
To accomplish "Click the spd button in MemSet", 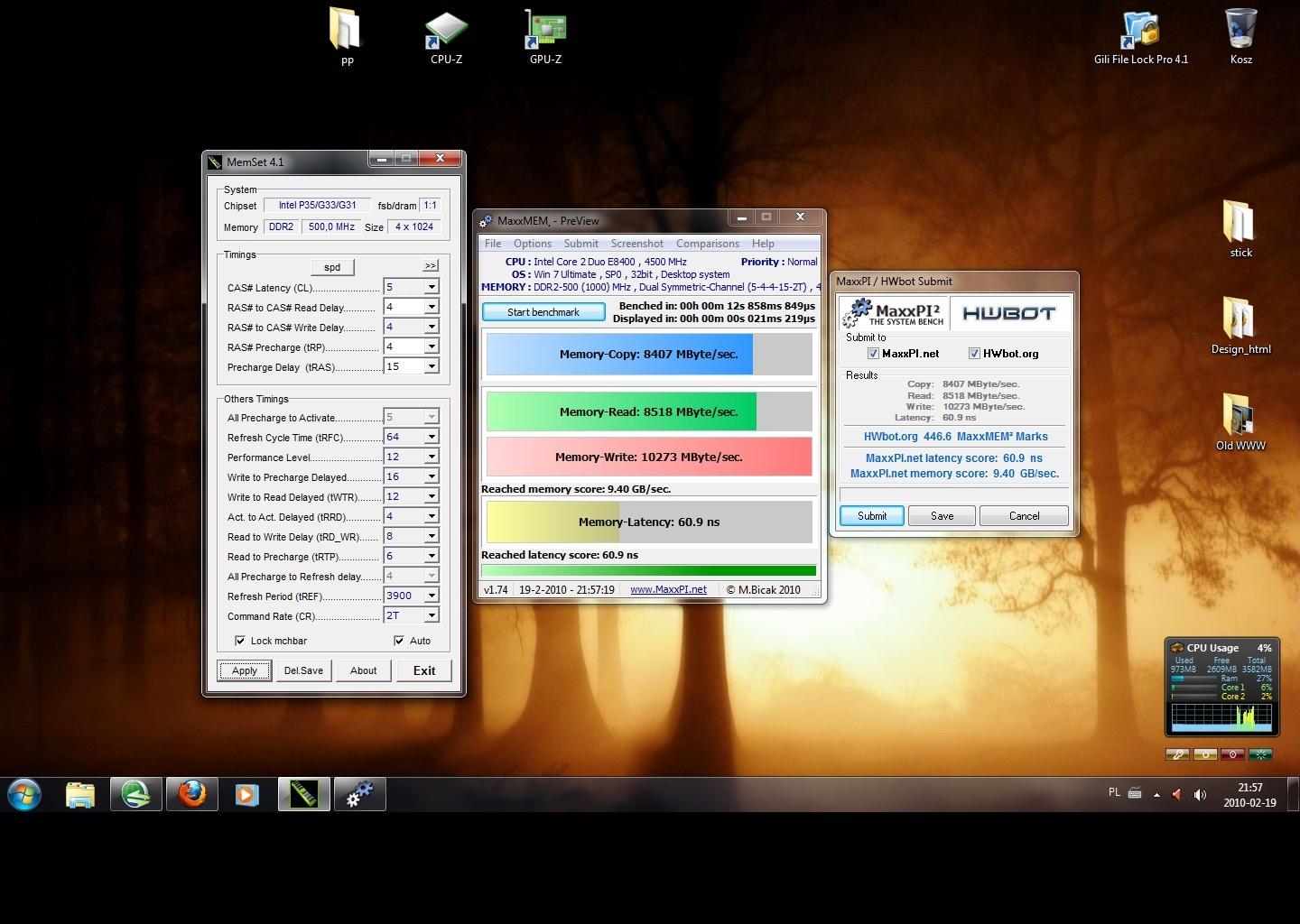I will tap(332, 267).
